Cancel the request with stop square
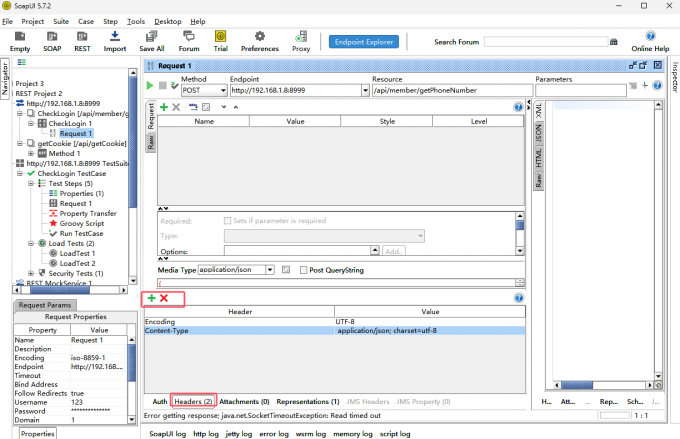The width and height of the screenshot is (680, 439). [163, 85]
